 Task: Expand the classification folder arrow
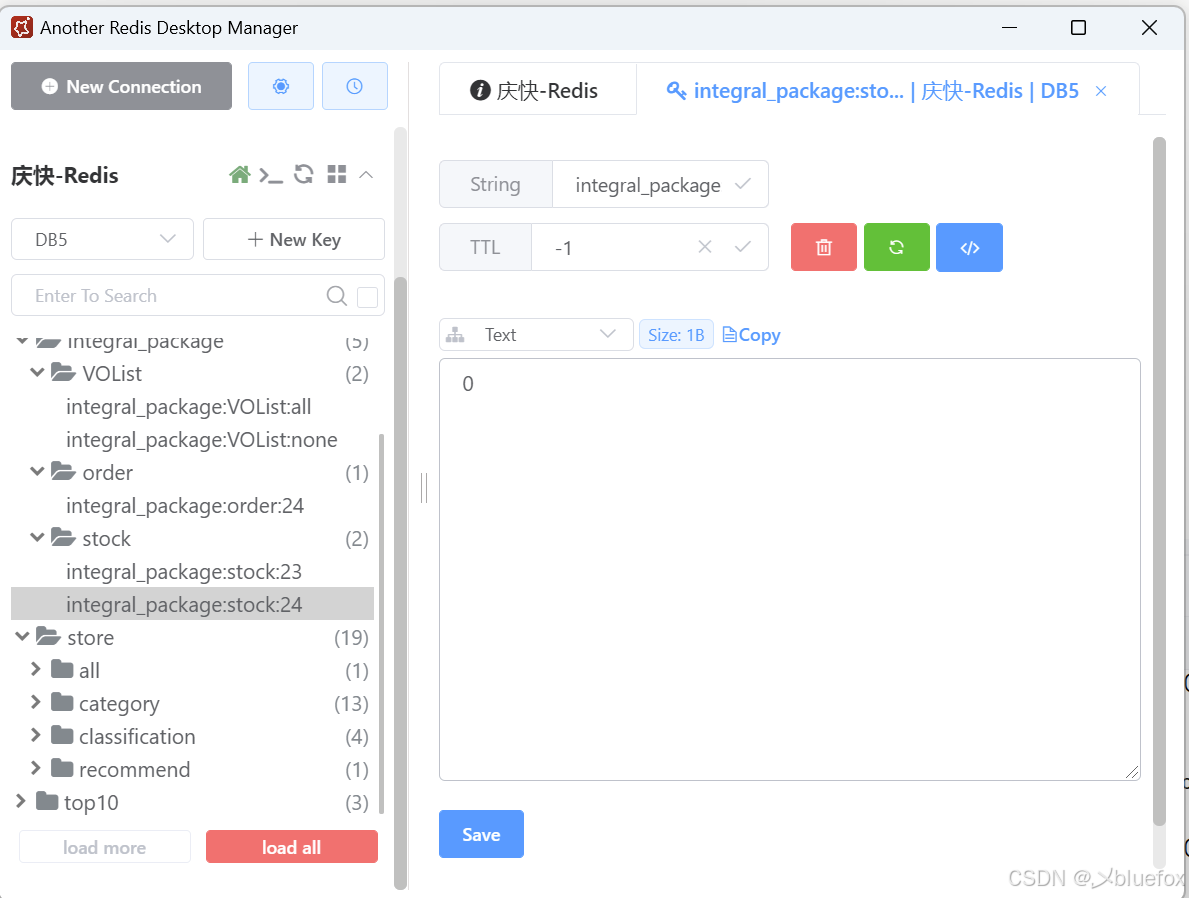36,735
